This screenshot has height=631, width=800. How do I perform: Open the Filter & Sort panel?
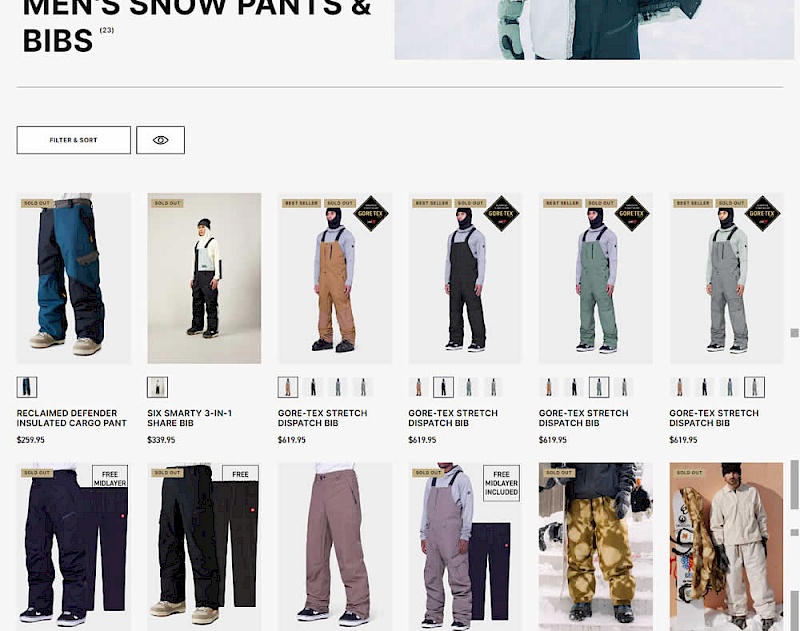73,140
